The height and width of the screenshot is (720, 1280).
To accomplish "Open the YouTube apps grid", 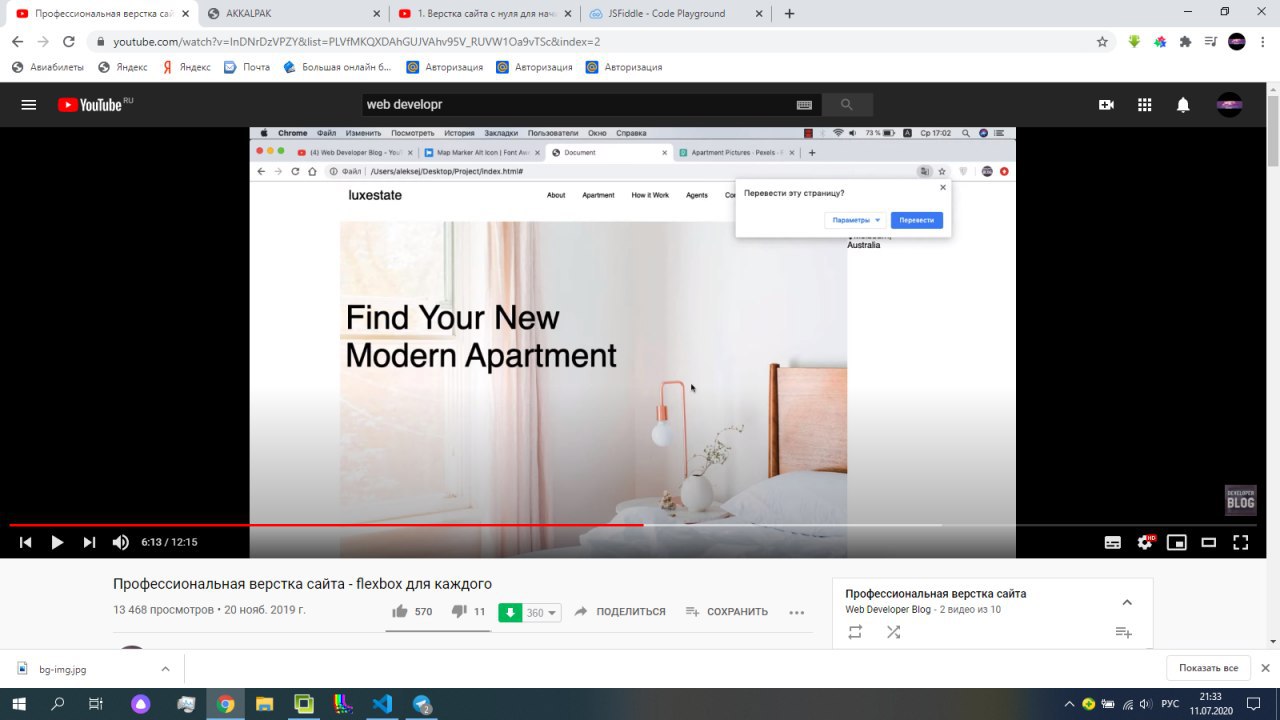I will [x=1145, y=104].
